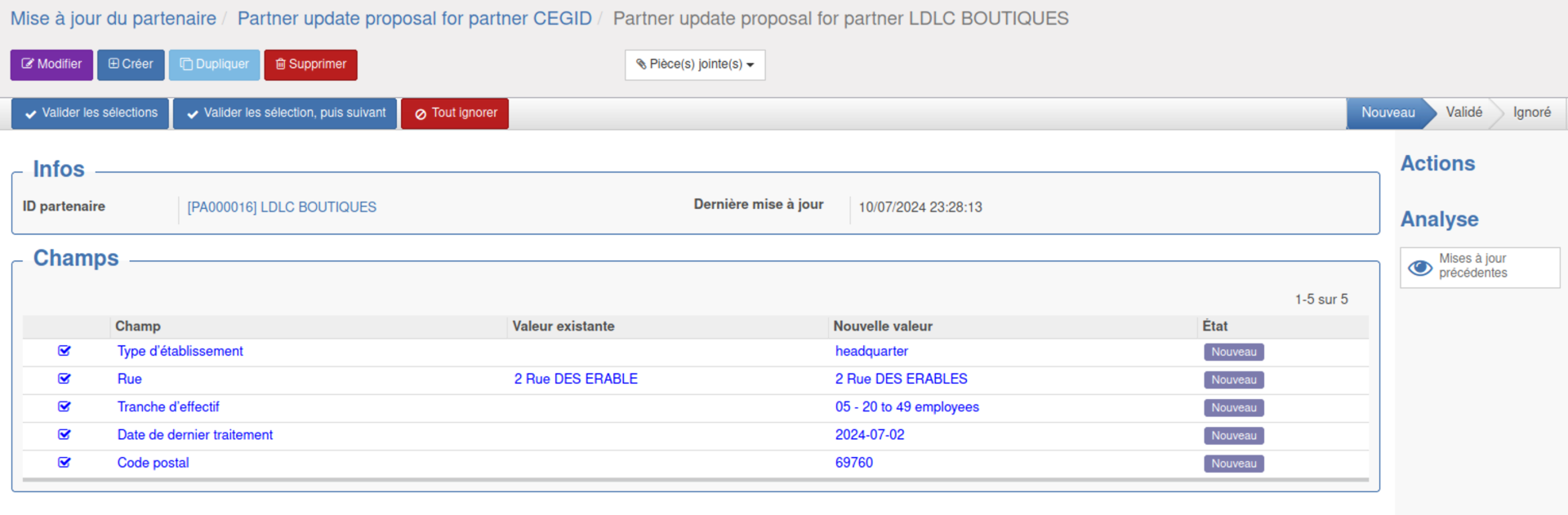1568x515 pixels.
Task: Uncheck the Type d'établissement row checkbox
Action: (x=65, y=351)
